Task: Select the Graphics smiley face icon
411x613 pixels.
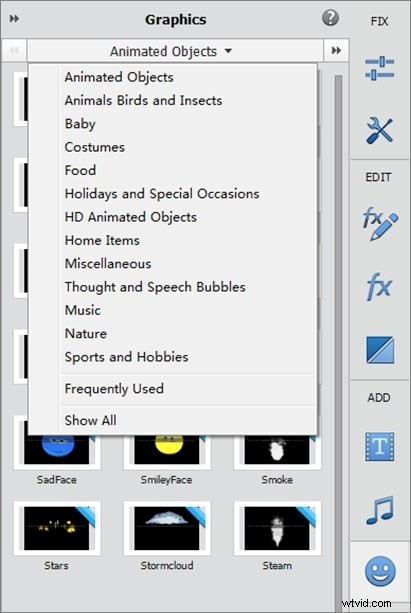Action: (380, 571)
